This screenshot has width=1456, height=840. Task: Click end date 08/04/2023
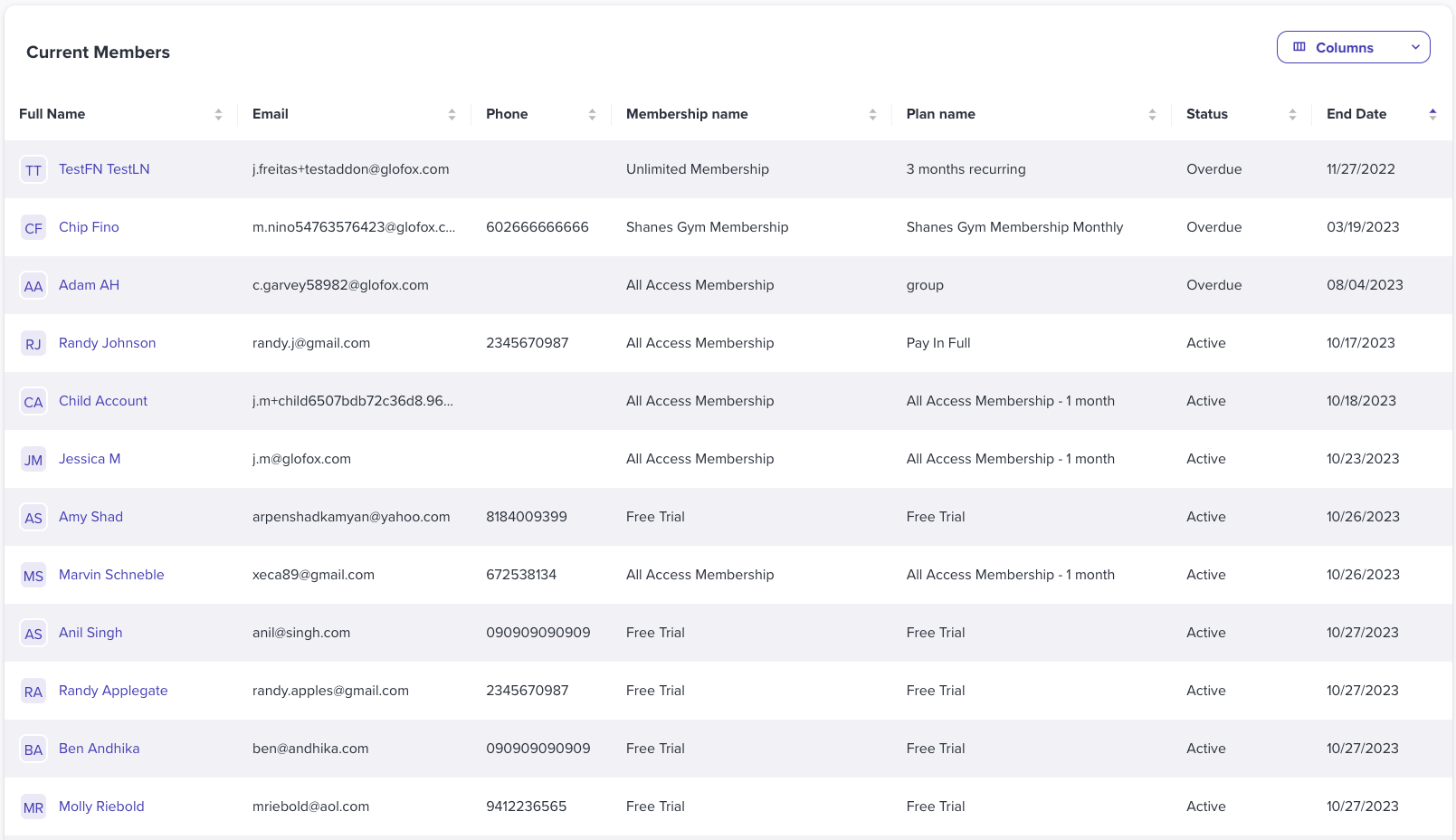tap(1365, 285)
